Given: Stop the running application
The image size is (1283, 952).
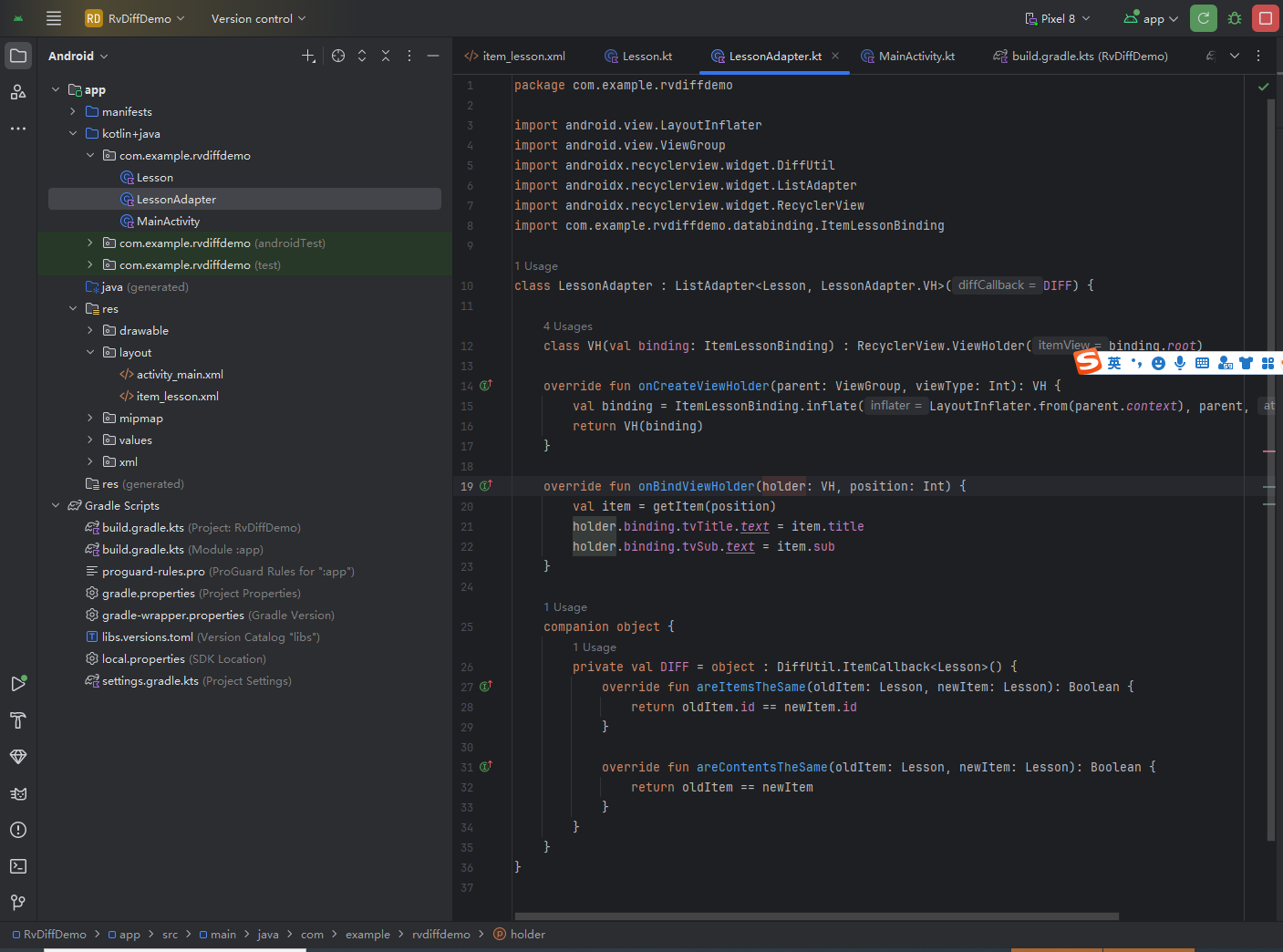Looking at the screenshot, I should [x=1266, y=18].
